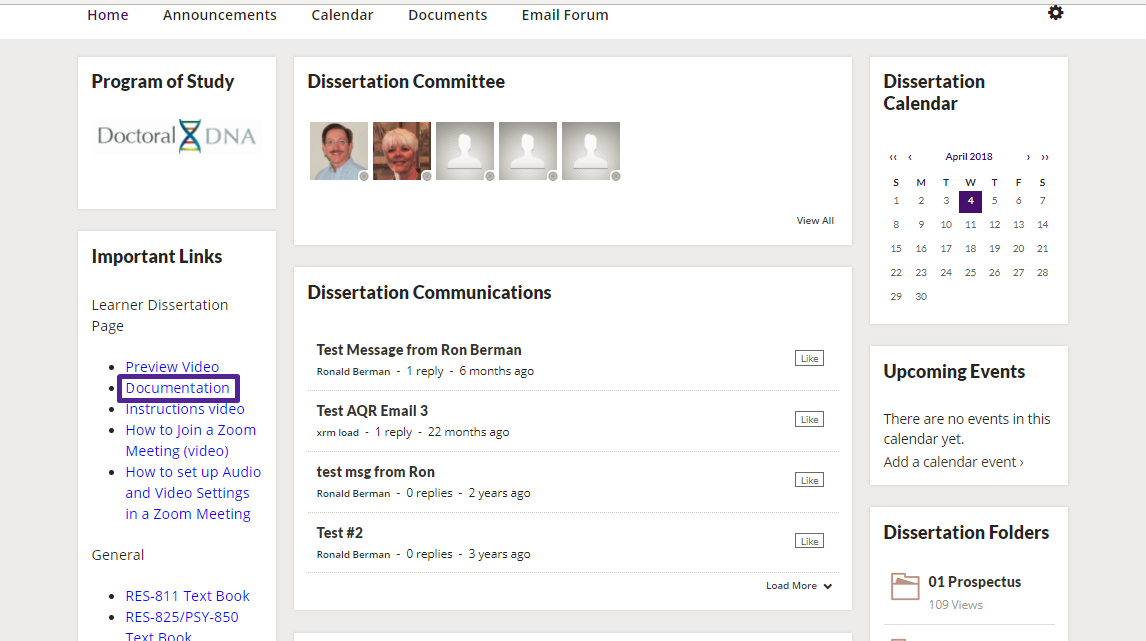The height and width of the screenshot is (641, 1146).
Task: Select highlighted April 4 in calendar
Action: pos(971,201)
